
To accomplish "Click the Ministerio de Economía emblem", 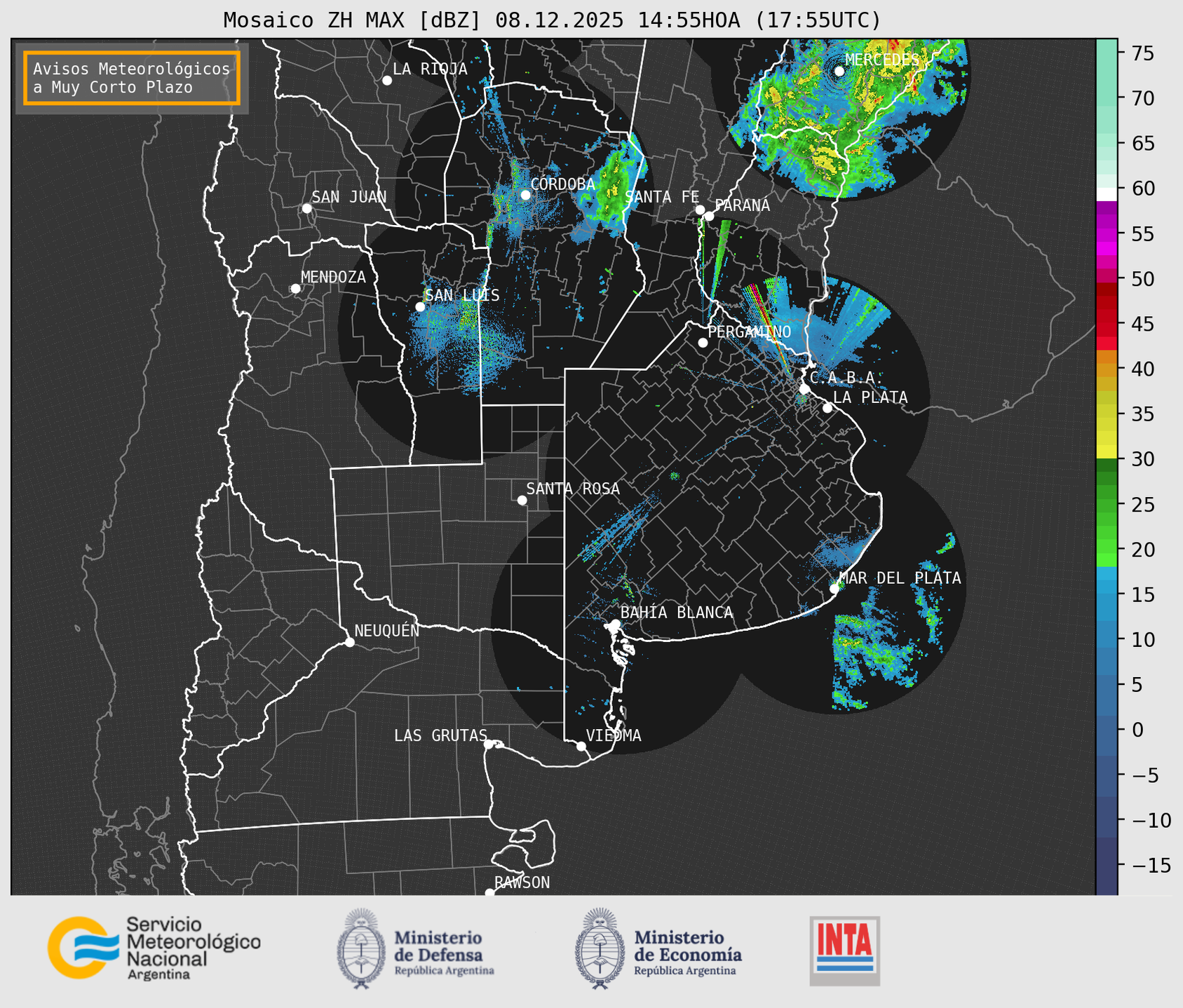I will click(600, 948).
